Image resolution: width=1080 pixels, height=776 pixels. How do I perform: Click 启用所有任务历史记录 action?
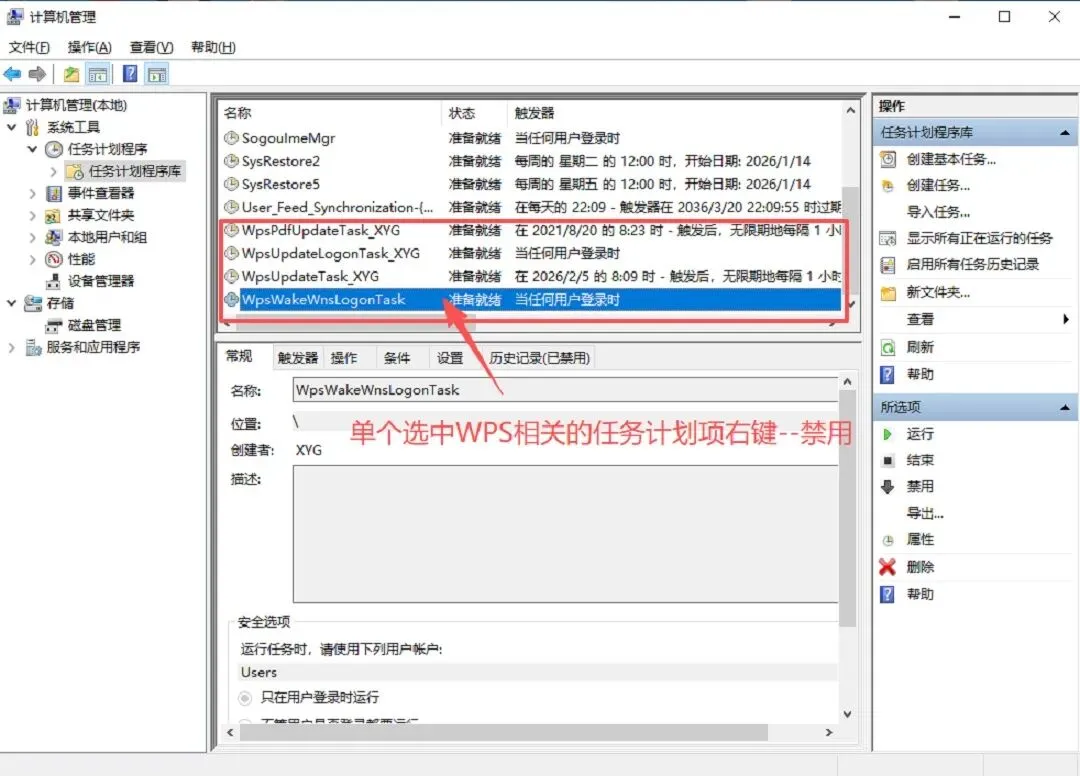(x=973, y=264)
